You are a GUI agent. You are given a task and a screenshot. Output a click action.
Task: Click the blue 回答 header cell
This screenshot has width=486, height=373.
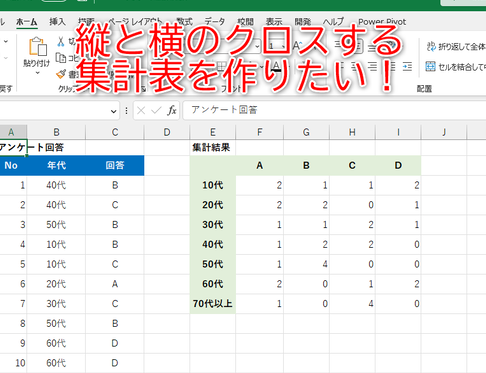(115, 165)
